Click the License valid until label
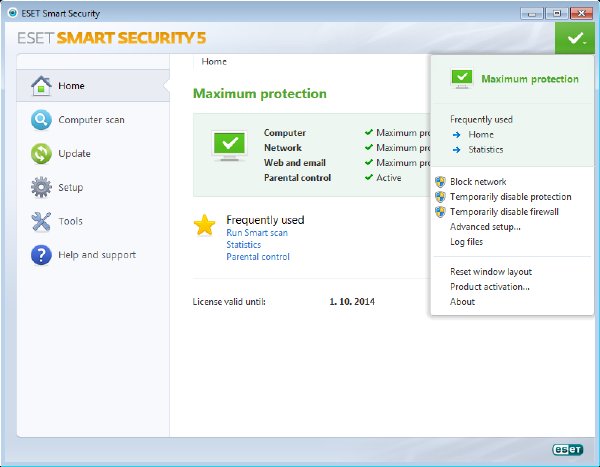600x467 pixels. [229, 302]
